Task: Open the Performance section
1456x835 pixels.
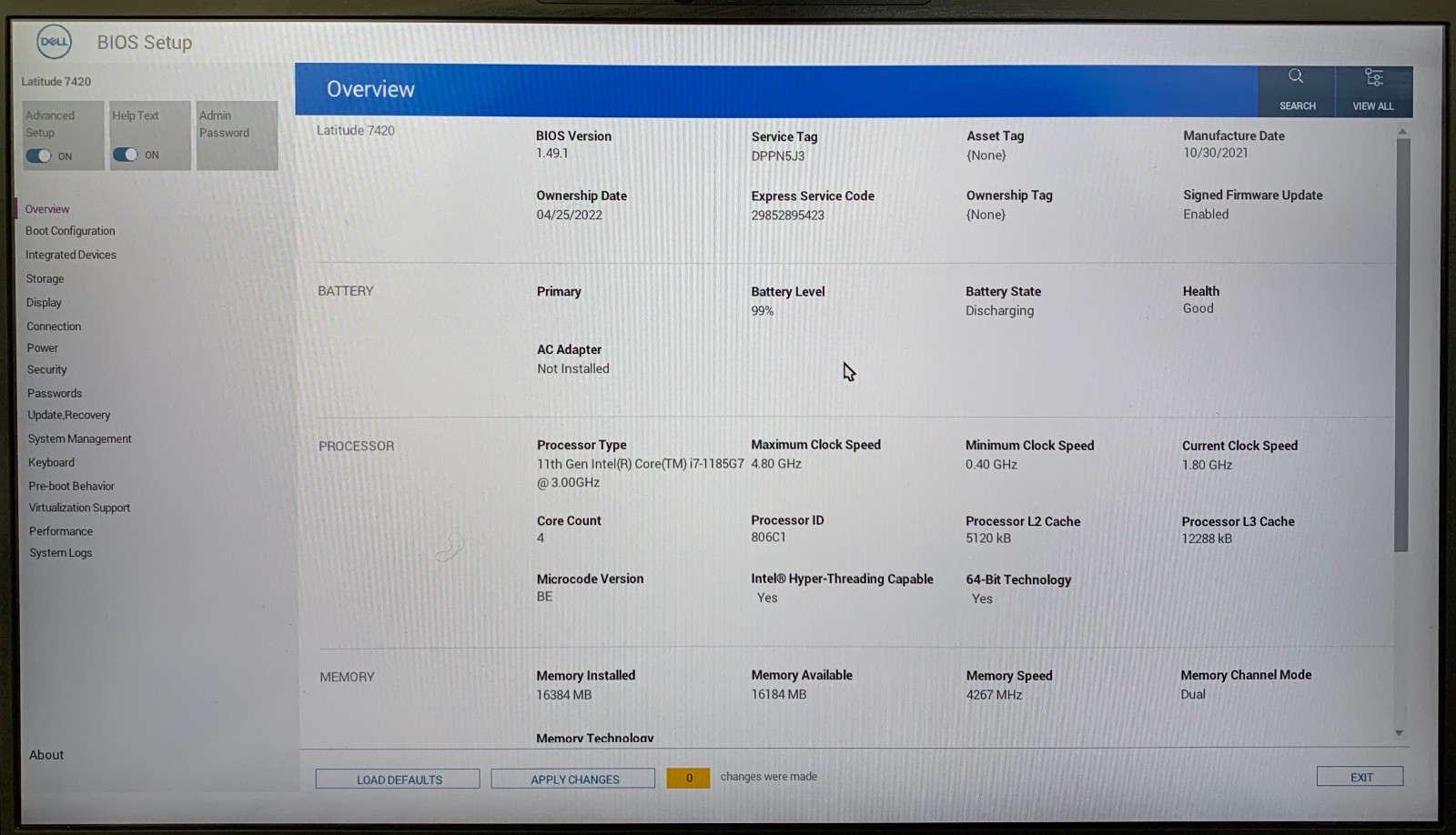Action: coord(61,531)
